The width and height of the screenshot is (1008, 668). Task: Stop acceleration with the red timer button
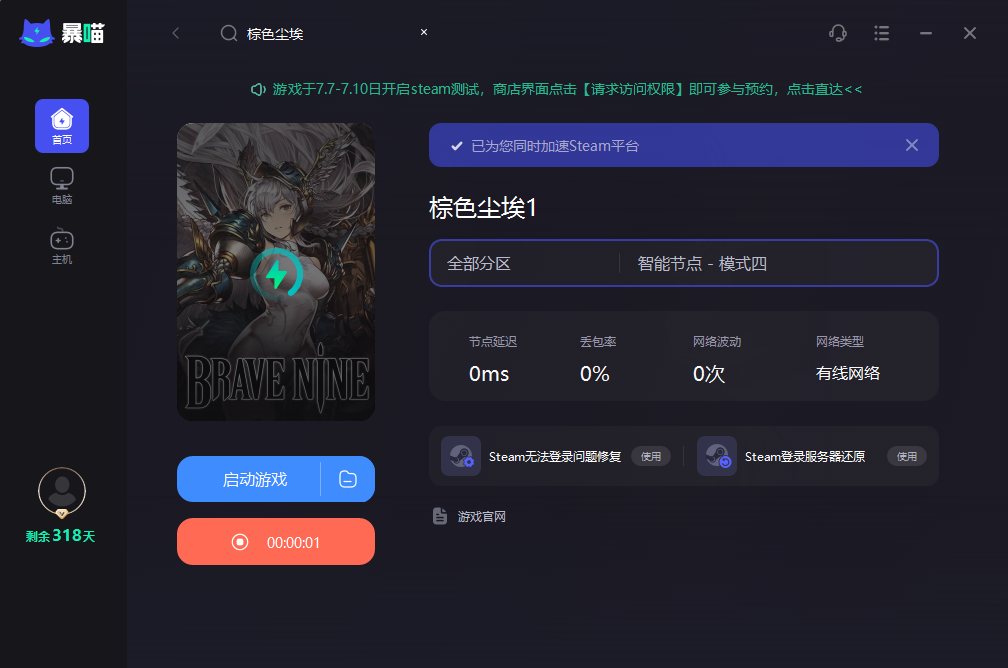[276, 542]
